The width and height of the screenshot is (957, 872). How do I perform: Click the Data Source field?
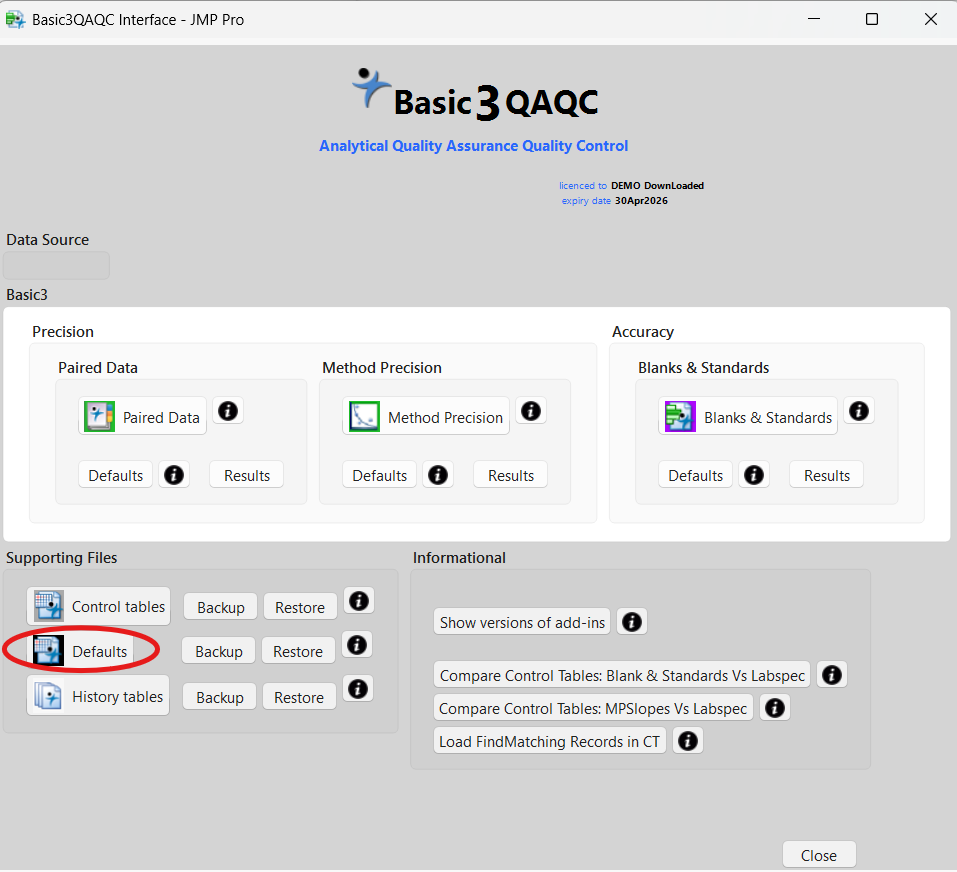55,264
